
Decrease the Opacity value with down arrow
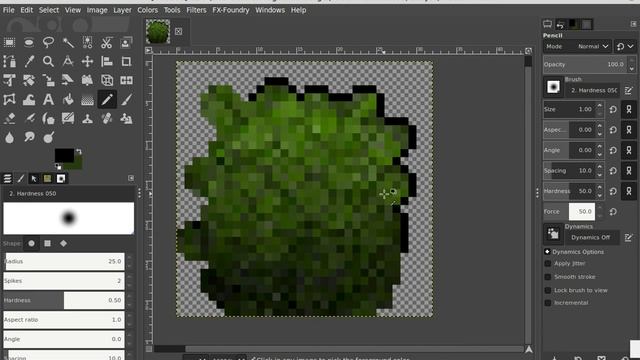[632, 69]
